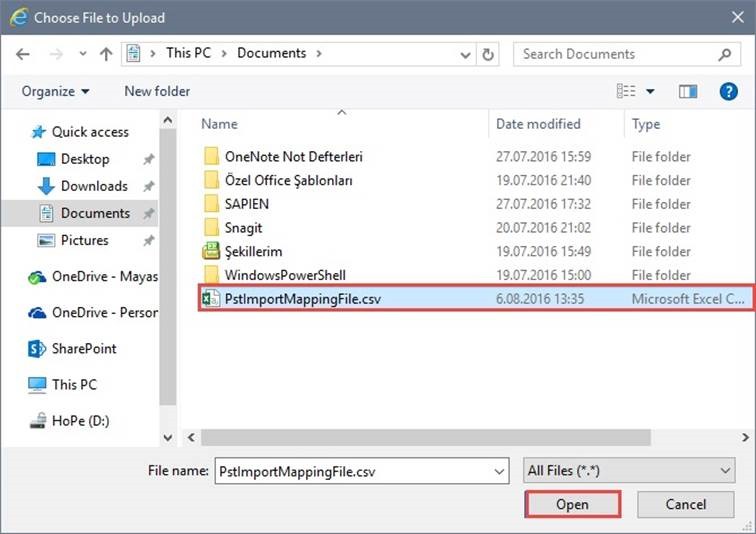Click the pin icon next to Downloads

tap(148, 186)
